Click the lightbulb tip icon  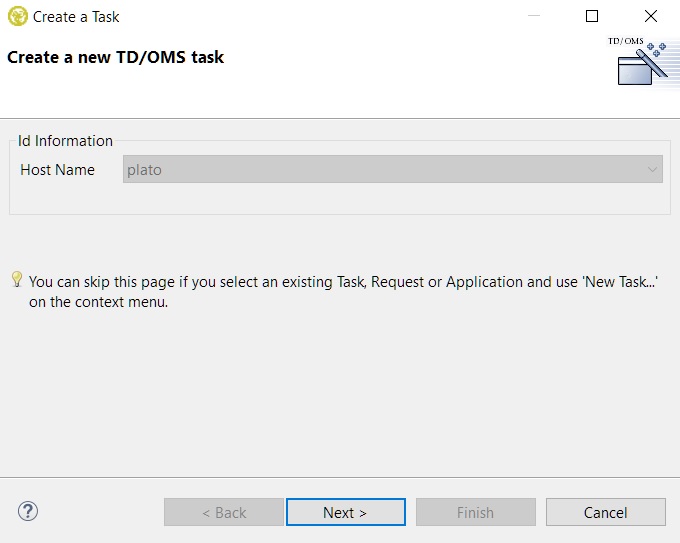[17, 279]
